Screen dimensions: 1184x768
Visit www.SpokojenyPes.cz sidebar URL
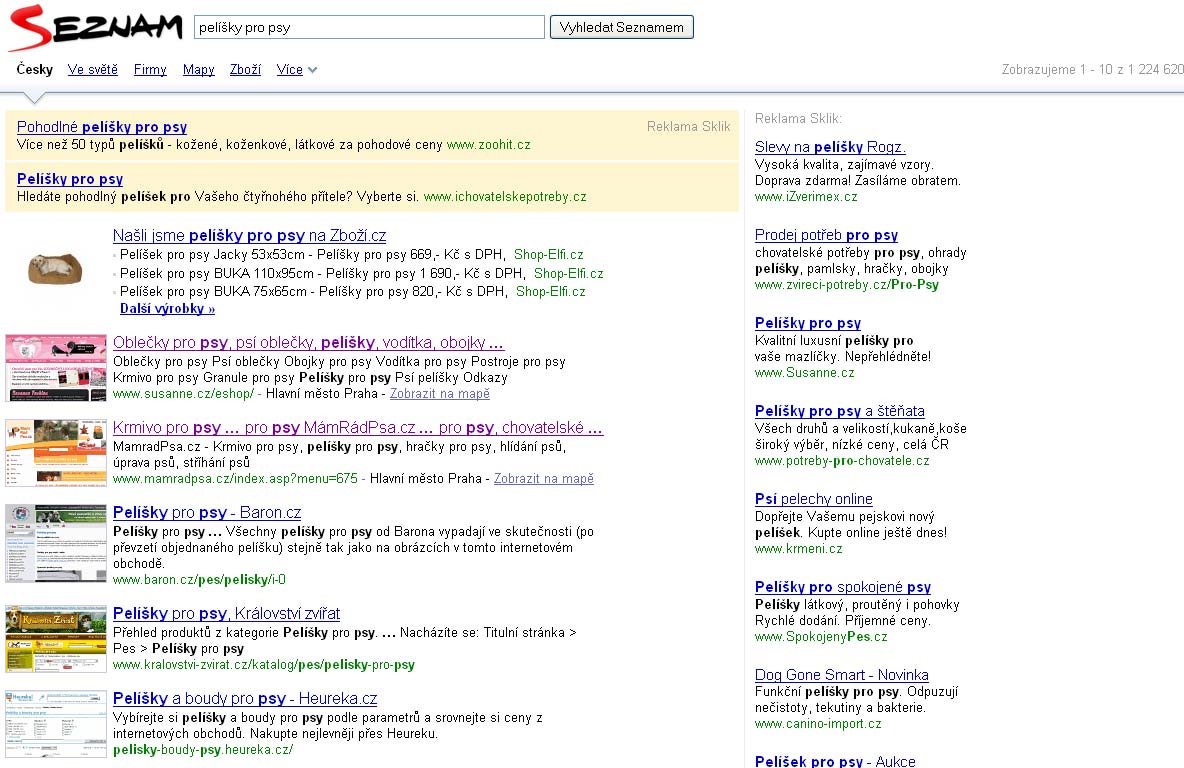pyautogui.click(x=821, y=637)
